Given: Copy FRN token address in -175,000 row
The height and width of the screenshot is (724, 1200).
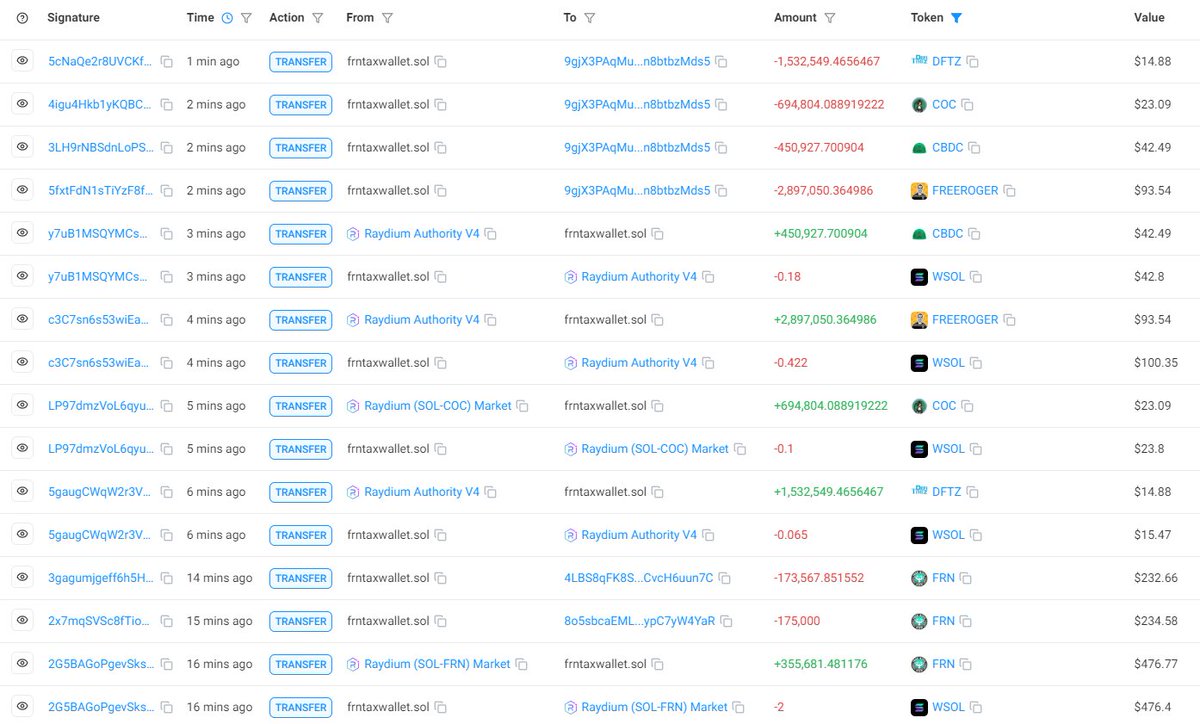Looking at the screenshot, I should [966, 621].
